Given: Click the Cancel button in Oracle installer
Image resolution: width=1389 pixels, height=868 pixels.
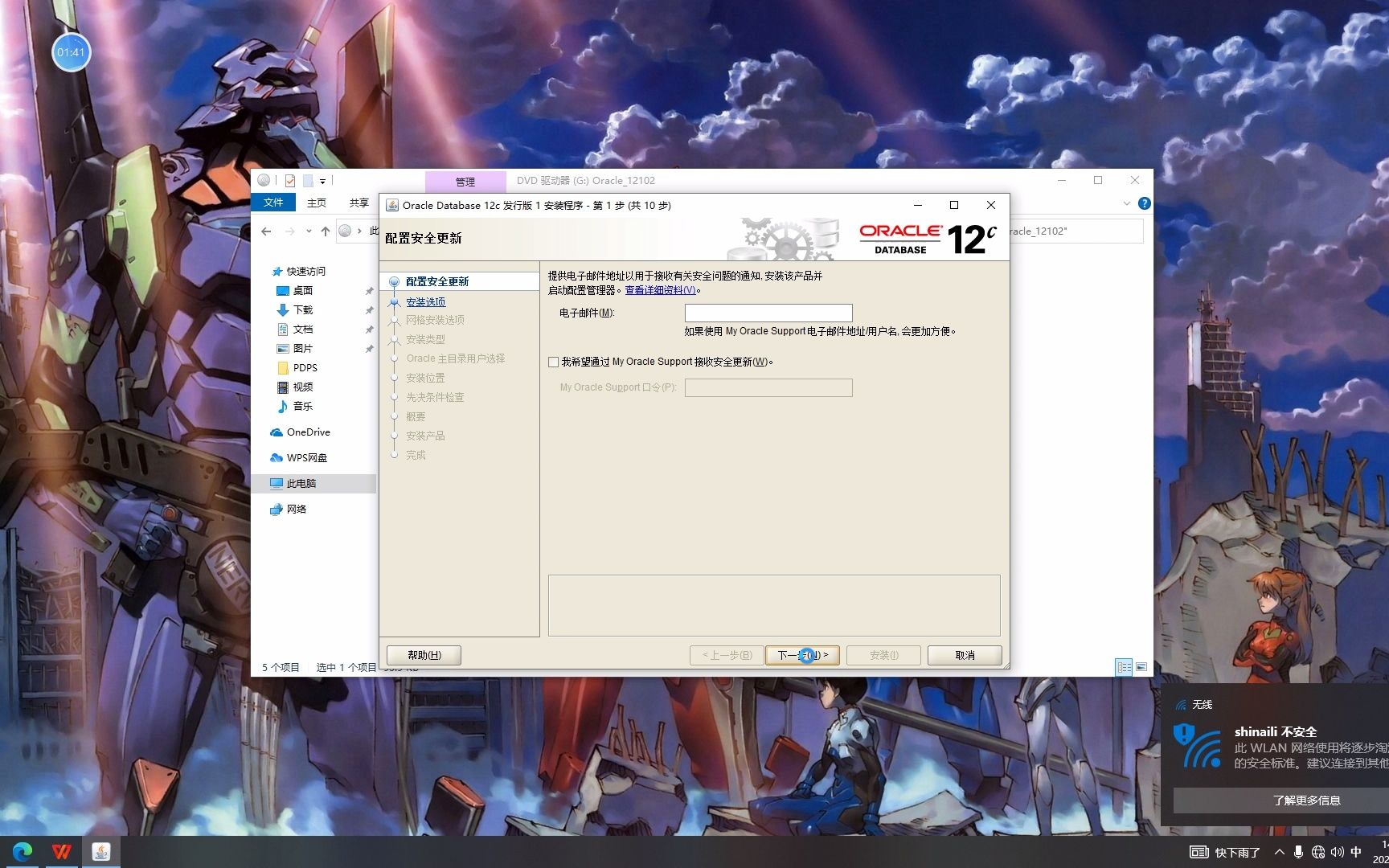Looking at the screenshot, I should (x=965, y=655).
